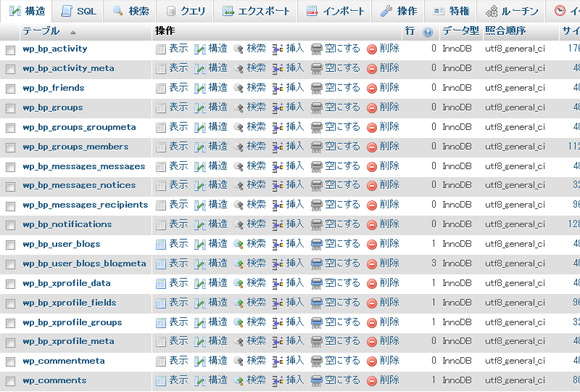Click the help icon beside the 行 column header
This screenshot has height=392, width=580.
pyautogui.click(x=428, y=32)
